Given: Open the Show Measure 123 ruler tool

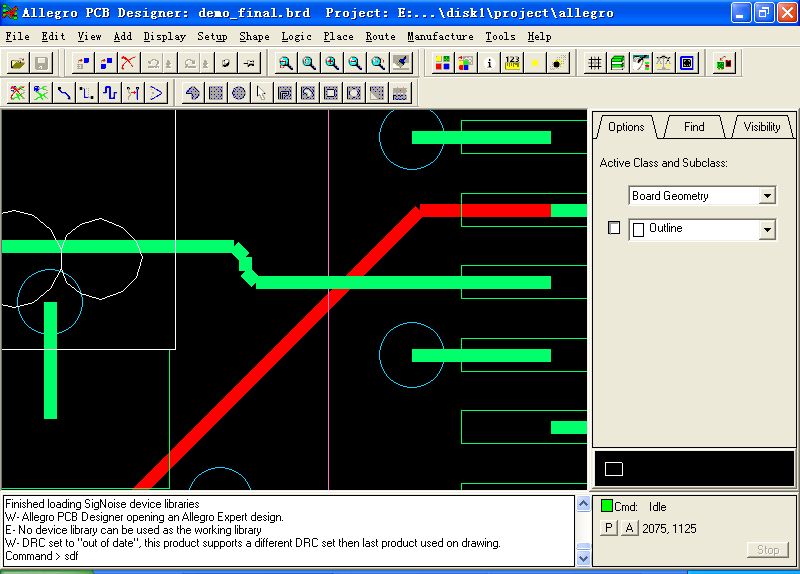Looking at the screenshot, I should tap(513, 63).
